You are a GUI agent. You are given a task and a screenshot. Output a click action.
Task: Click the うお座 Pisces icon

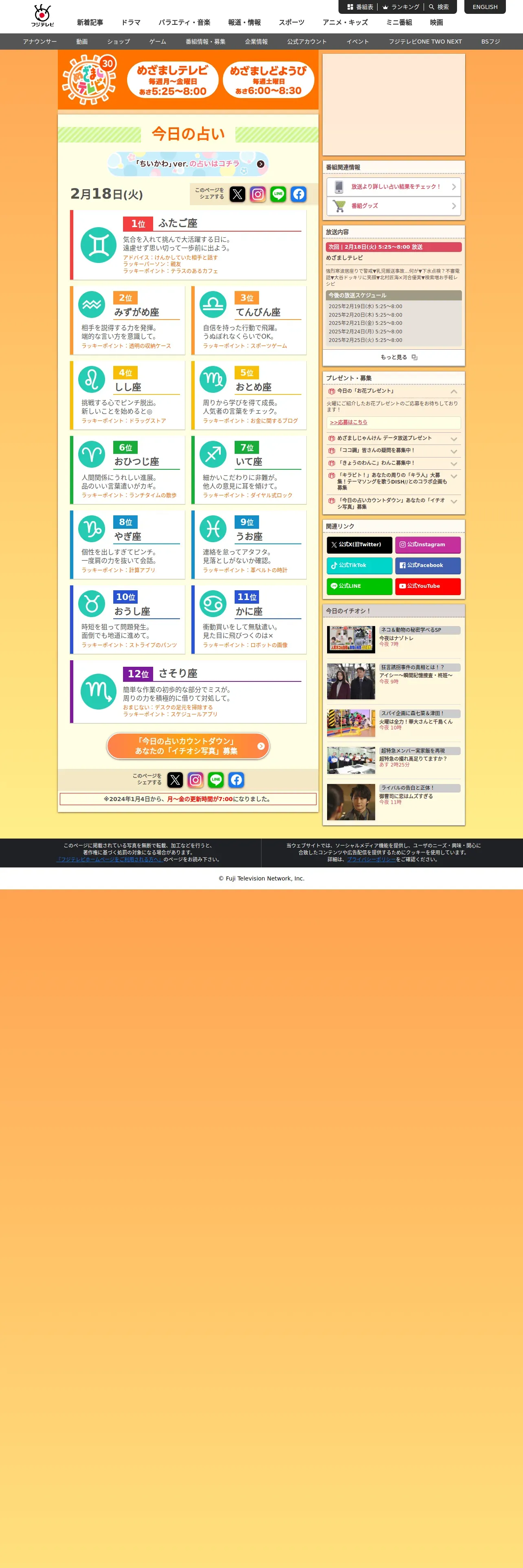pyautogui.click(x=213, y=529)
